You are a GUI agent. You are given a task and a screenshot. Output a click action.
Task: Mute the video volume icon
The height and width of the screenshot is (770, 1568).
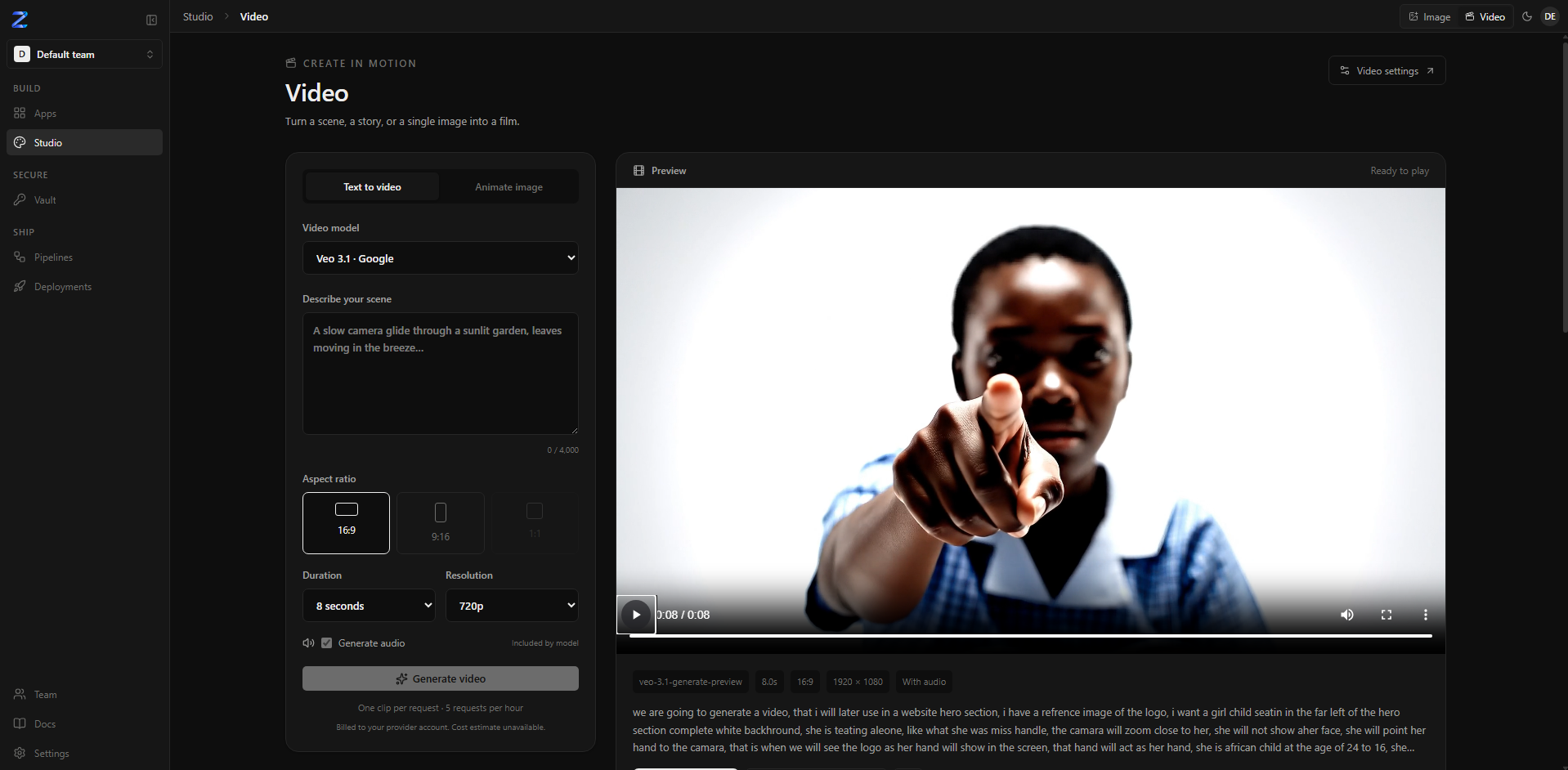(1347, 615)
